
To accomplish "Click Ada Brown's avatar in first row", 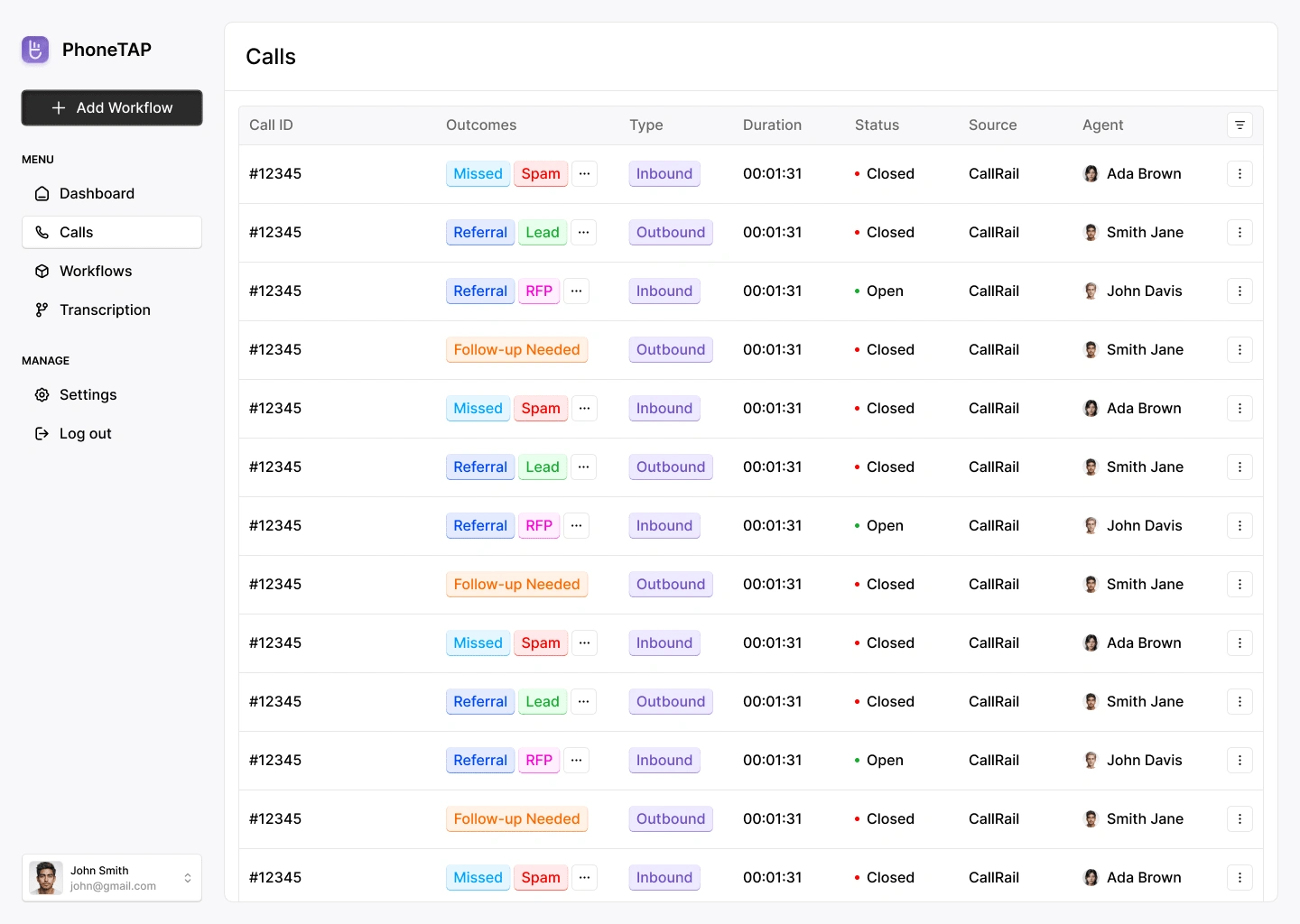I will tap(1091, 174).
